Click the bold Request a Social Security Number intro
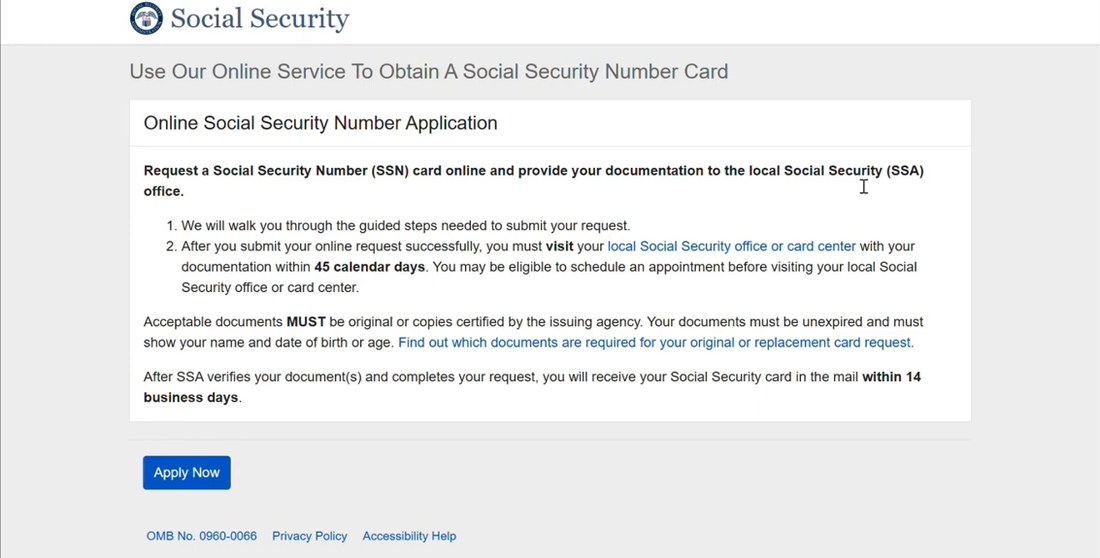The height and width of the screenshot is (558, 1100). [x=533, y=181]
